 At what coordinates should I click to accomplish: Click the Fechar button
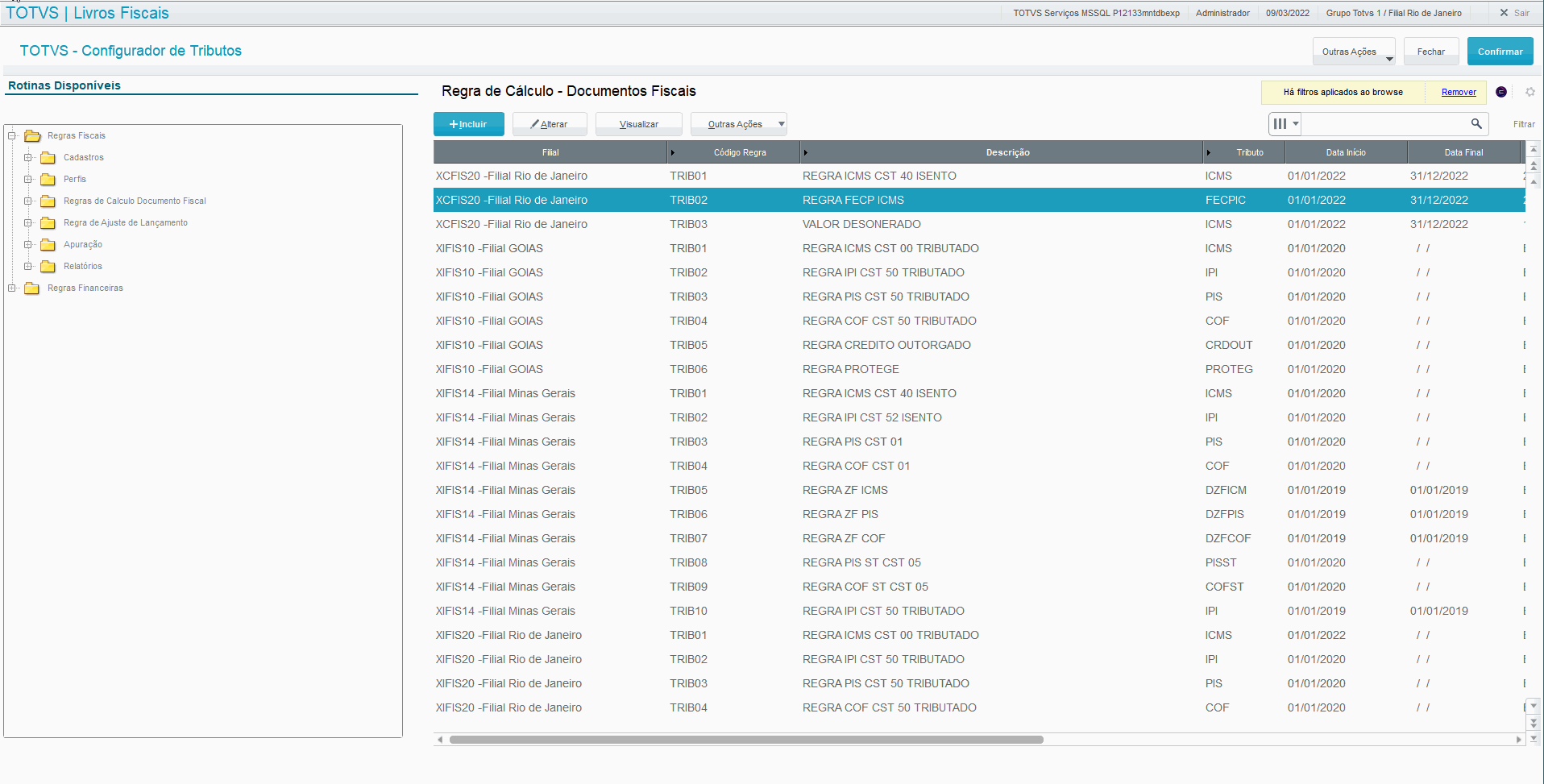(x=1431, y=52)
